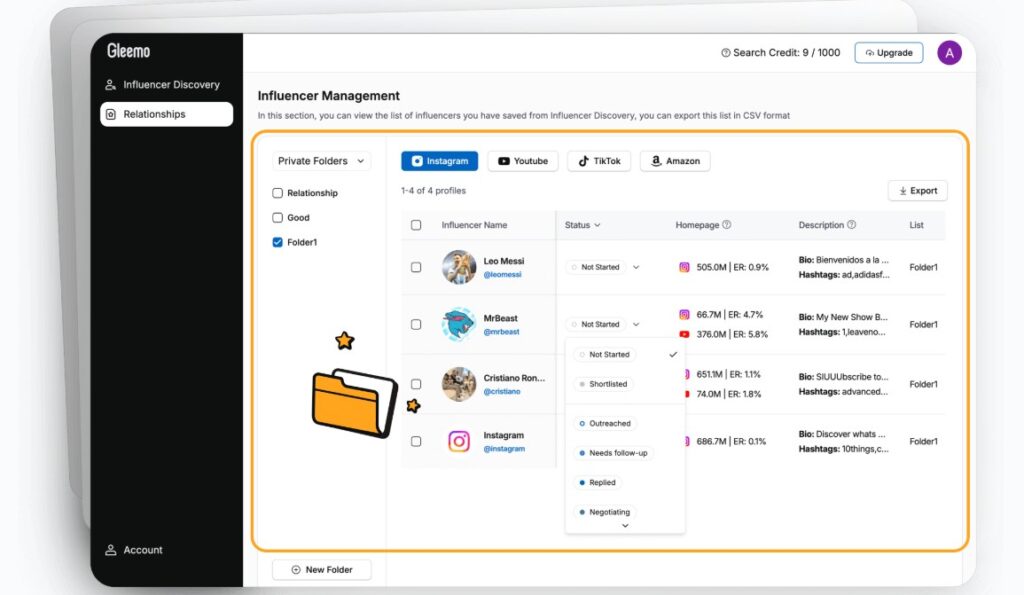Image resolution: width=1024 pixels, height=595 pixels.
Task: Open the @instagram profile link
Action: [x=504, y=449]
